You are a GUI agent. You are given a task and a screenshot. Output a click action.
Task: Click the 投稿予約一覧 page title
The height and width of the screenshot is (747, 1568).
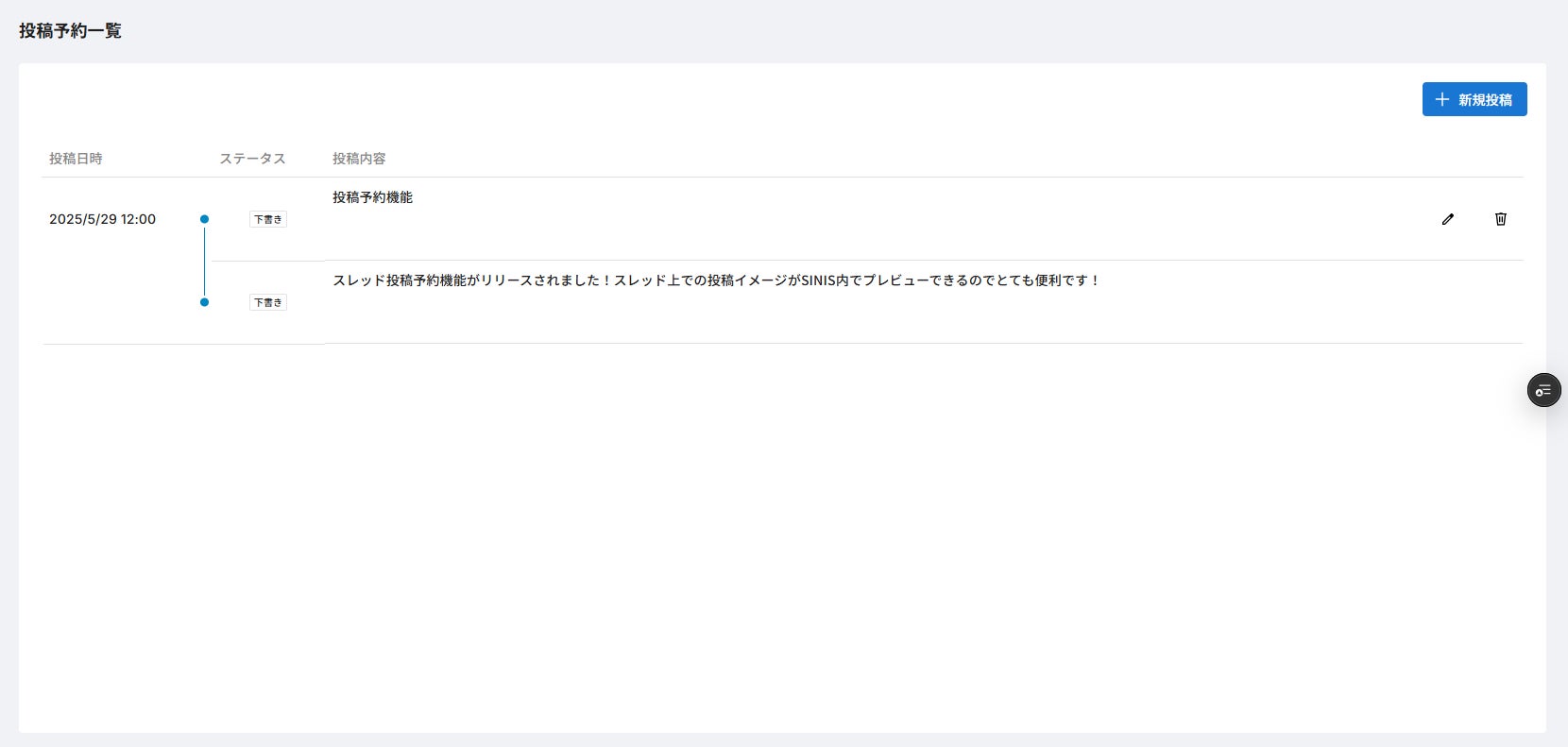pyautogui.click(x=70, y=30)
